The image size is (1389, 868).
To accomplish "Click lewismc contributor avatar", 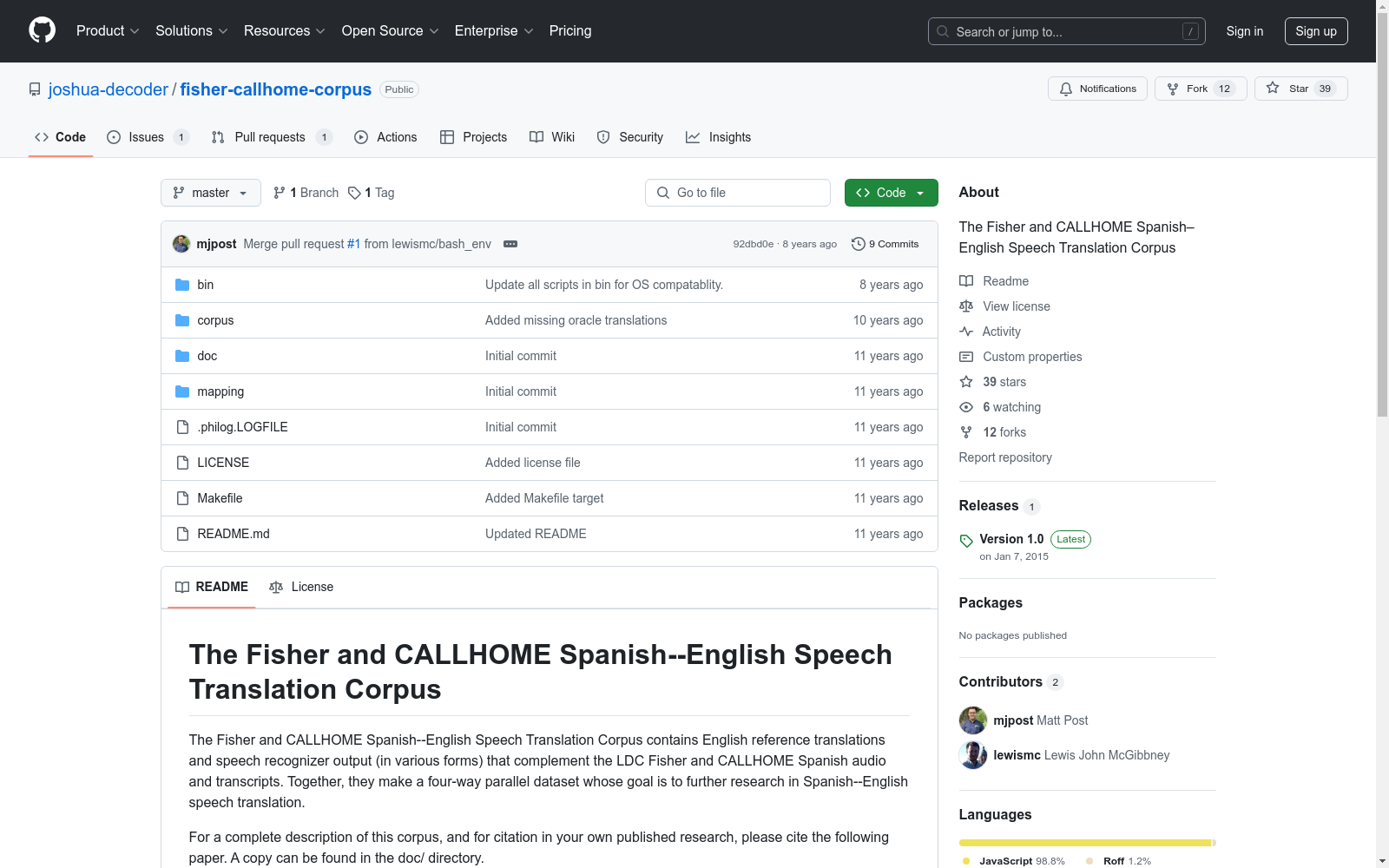I will 973,755.
